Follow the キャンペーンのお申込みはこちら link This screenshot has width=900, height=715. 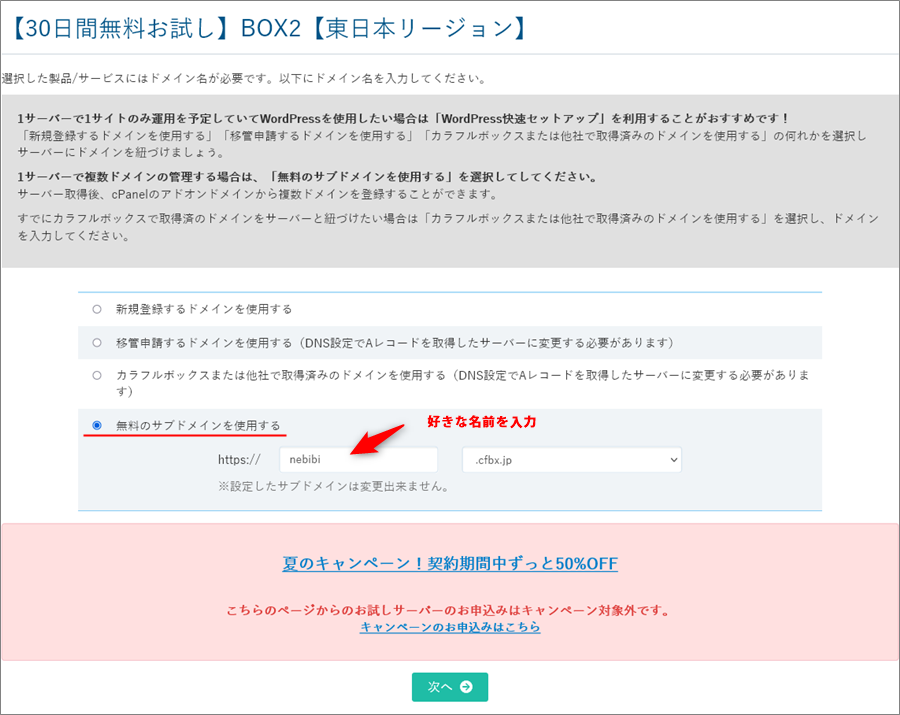point(450,627)
